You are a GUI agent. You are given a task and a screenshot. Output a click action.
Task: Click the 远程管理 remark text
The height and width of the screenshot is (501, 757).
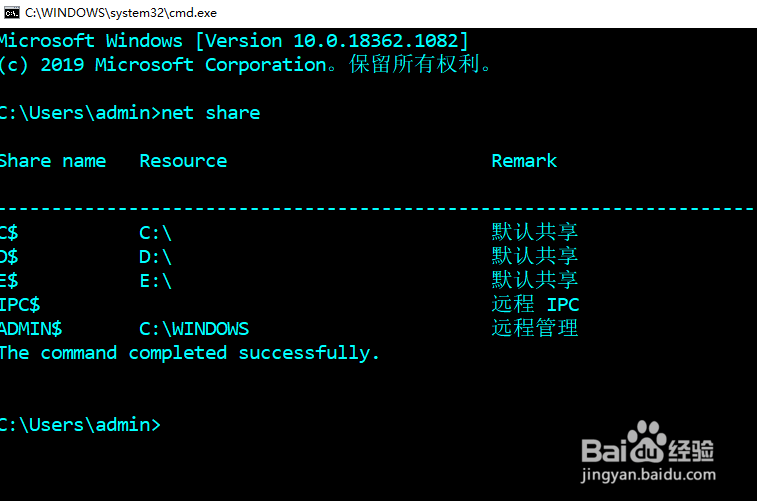pos(534,328)
